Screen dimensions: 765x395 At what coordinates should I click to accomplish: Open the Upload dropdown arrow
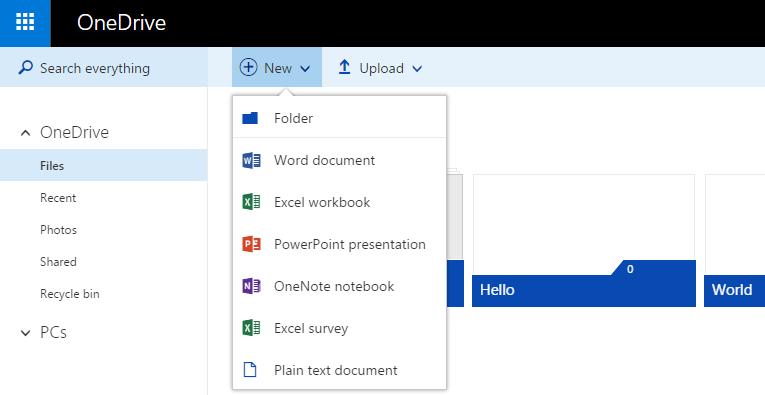(417, 69)
